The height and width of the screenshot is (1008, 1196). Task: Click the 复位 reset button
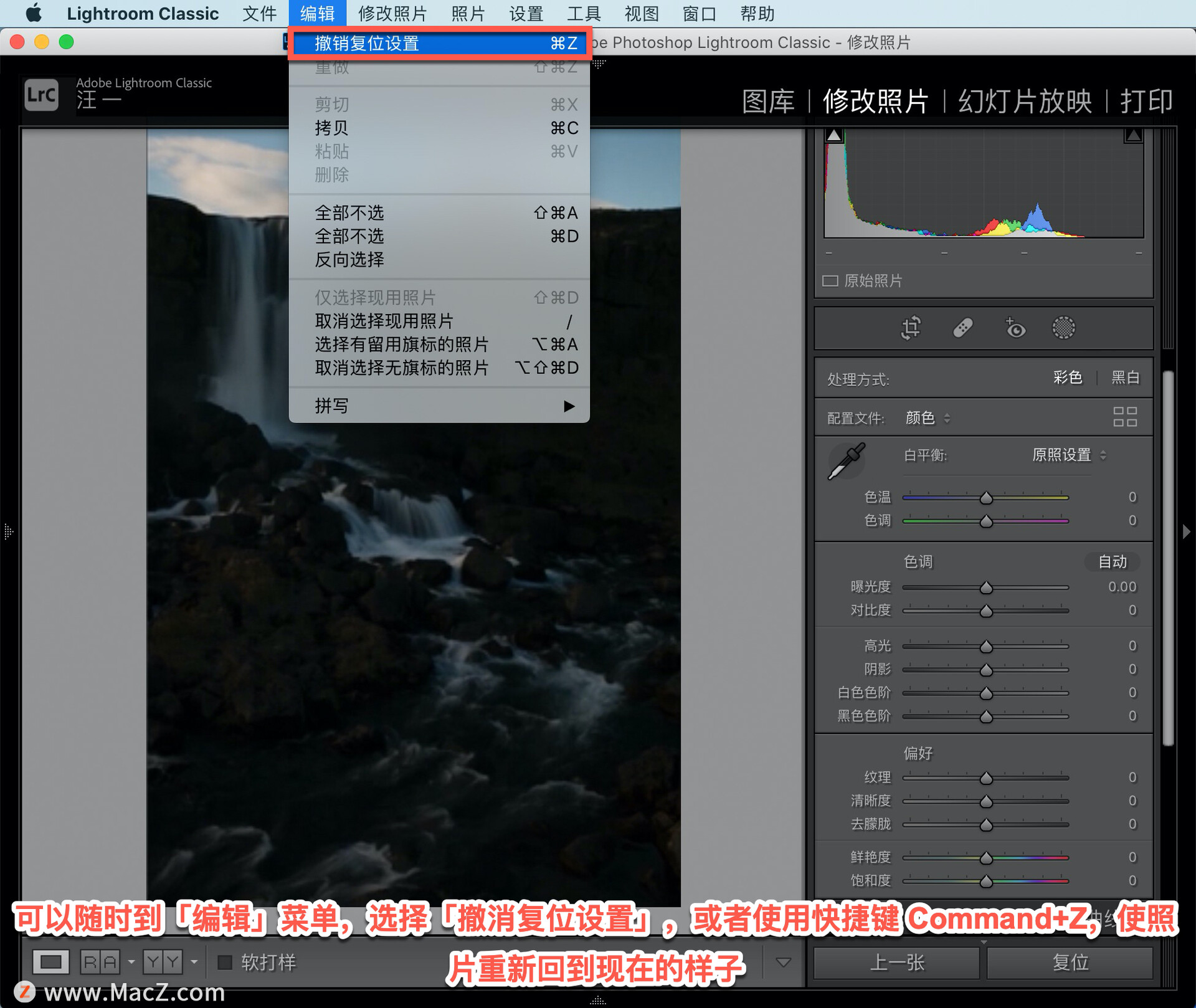click(x=1070, y=963)
